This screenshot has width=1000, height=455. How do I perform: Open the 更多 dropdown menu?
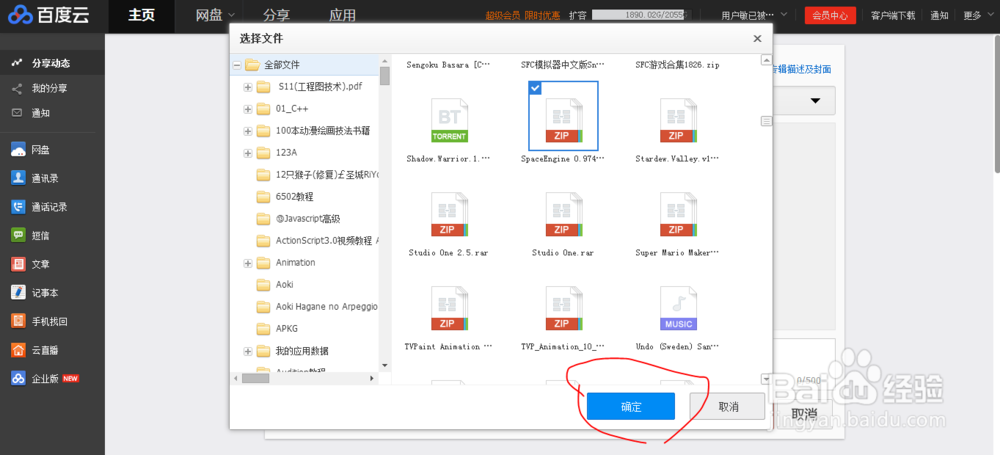pos(978,15)
